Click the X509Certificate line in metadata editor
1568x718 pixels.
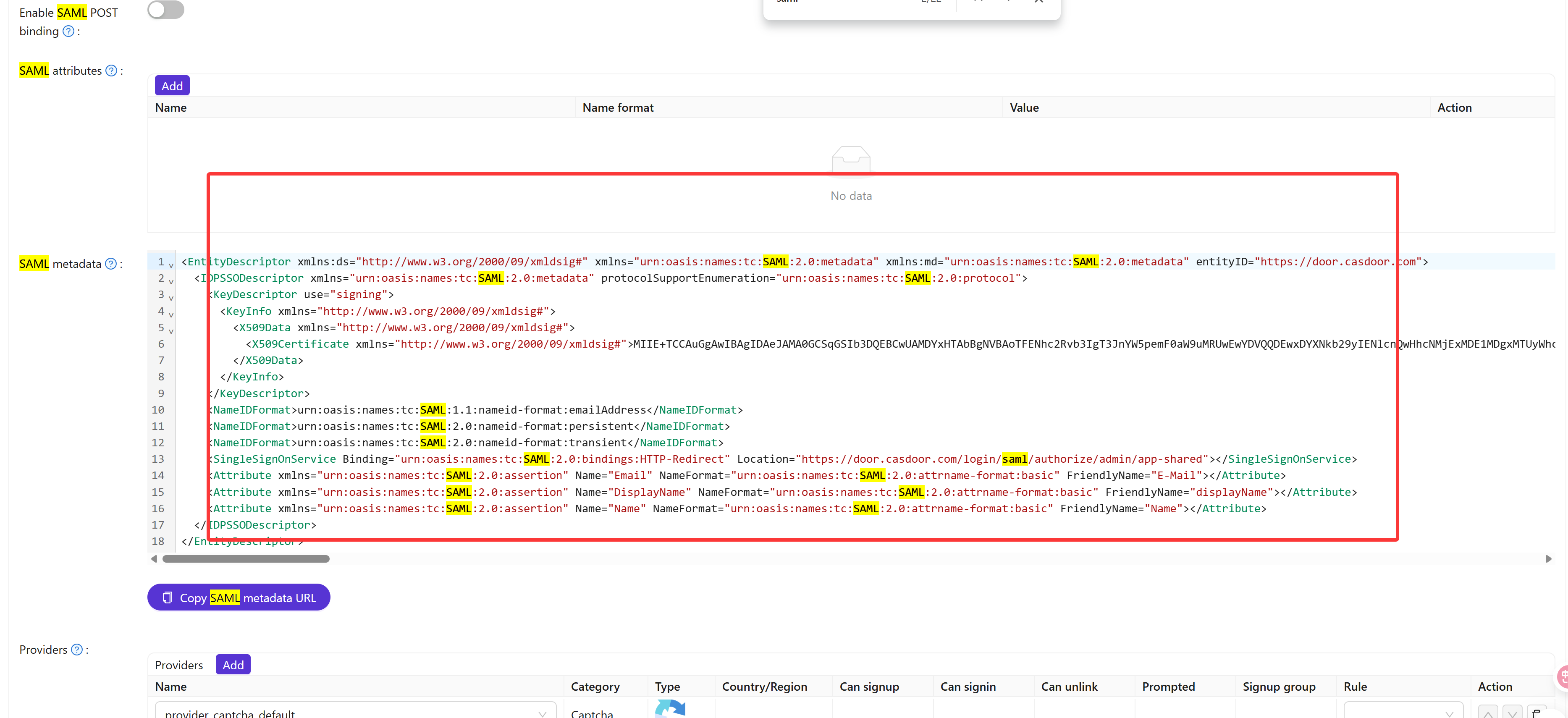[x=900, y=344]
